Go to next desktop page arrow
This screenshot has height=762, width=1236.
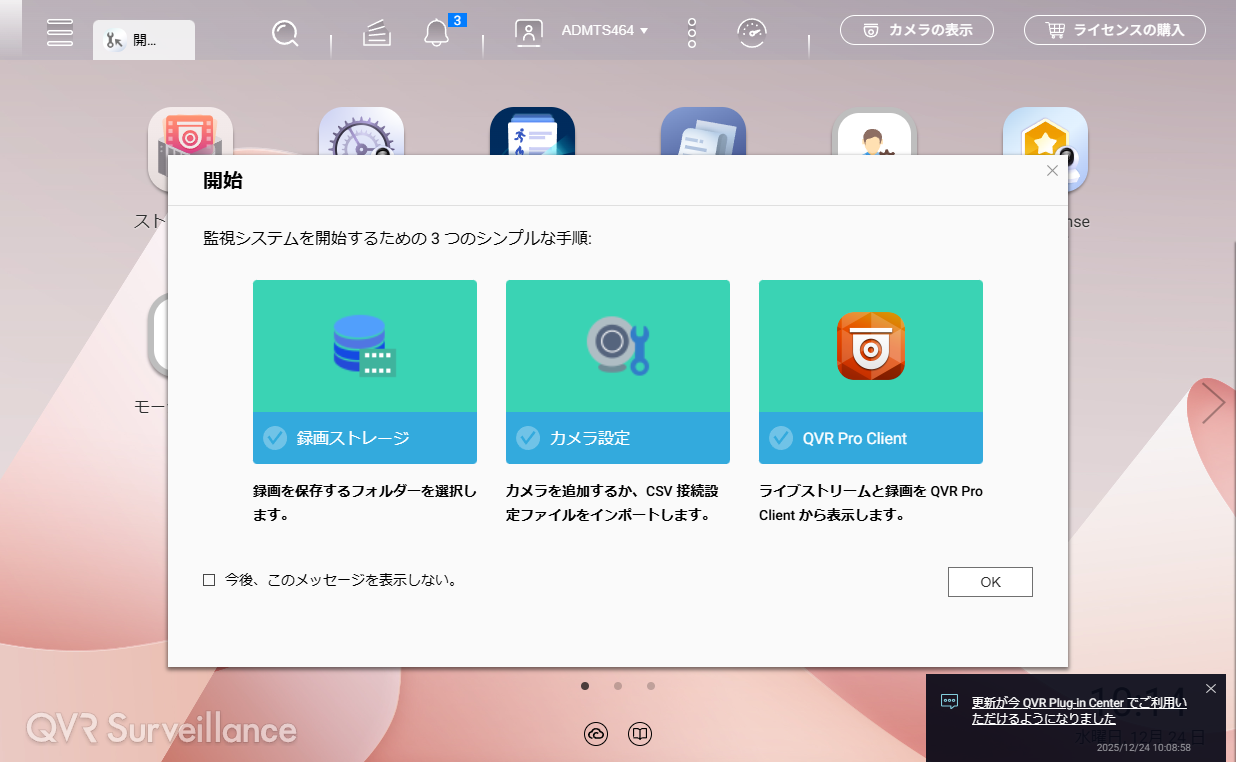click(x=1213, y=403)
